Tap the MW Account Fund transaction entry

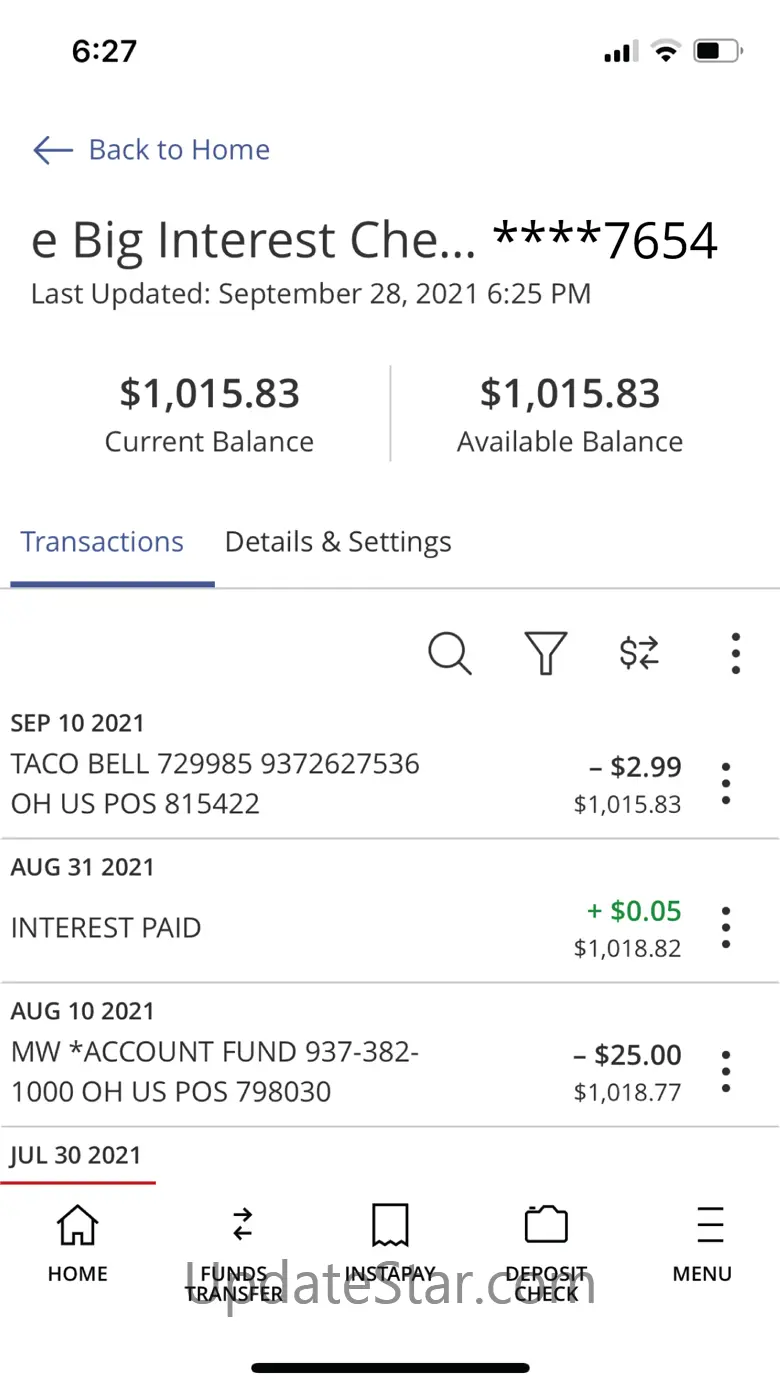(300, 1072)
